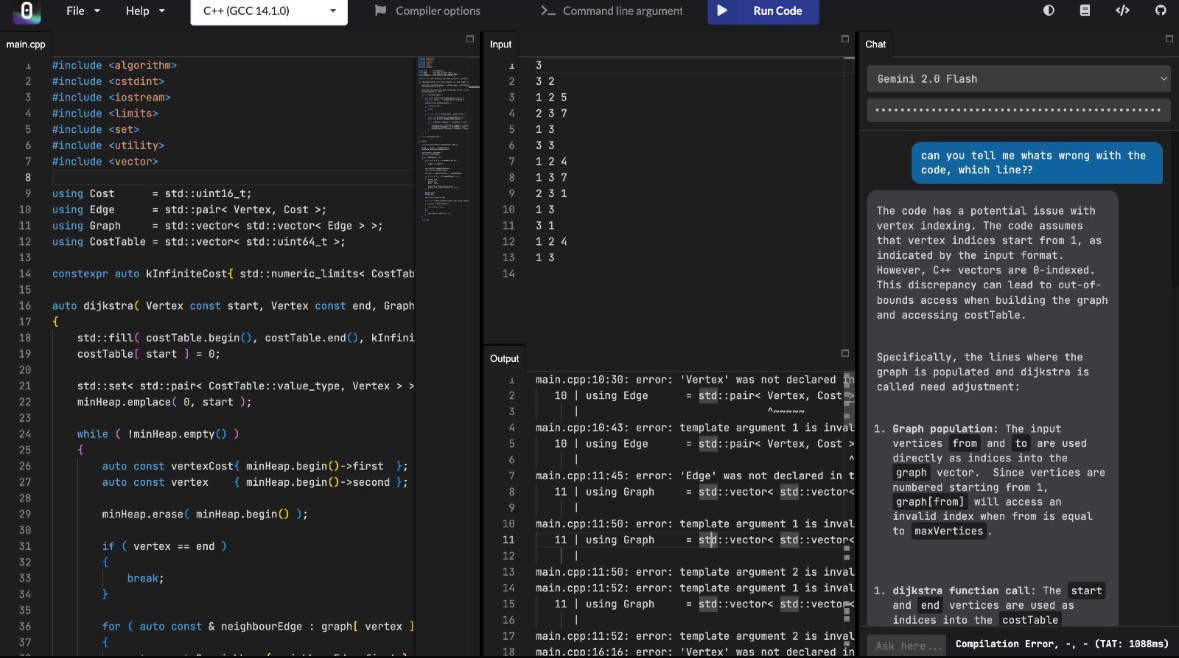Image resolution: width=1179 pixels, height=658 pixels.
Task: Click the embed code icon
Action: 1123,11
